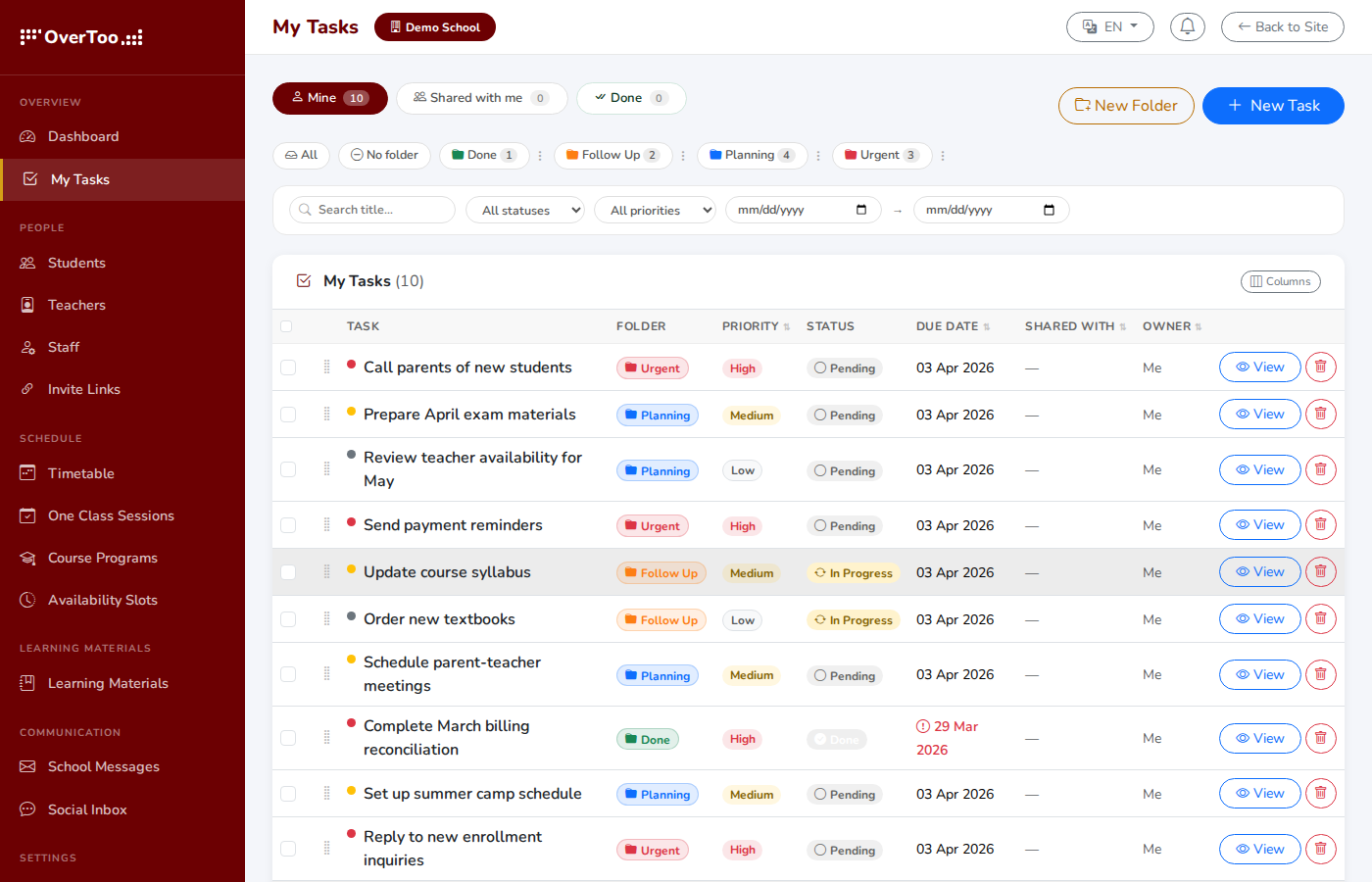Open Learning Materials from the sidebar
This screenshot has width=1372, height=882.
[x=106, y=683]
